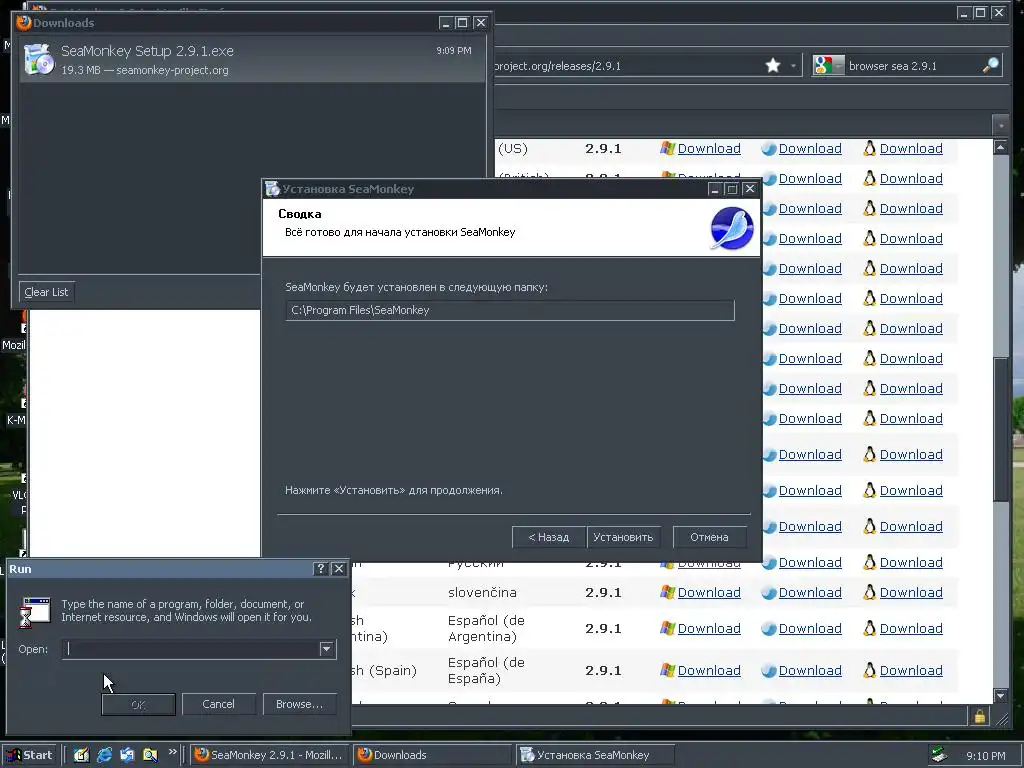Click the ? help button in the Run title bar
Image resolution: width=1024 pixels, height=768 pixels.
[320, 569]
